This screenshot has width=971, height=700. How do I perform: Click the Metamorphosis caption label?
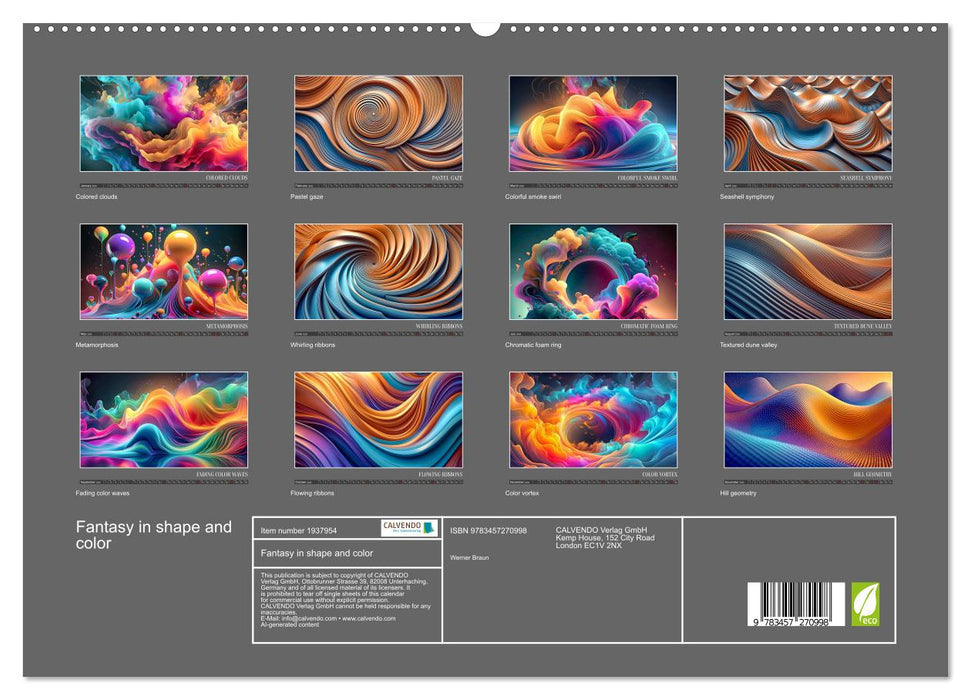[98, 343]
